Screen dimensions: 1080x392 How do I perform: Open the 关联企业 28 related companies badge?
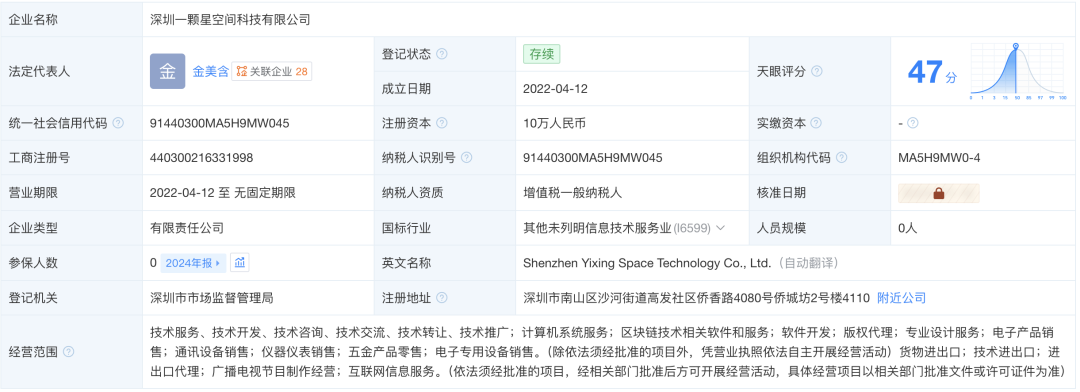[272, 71]
